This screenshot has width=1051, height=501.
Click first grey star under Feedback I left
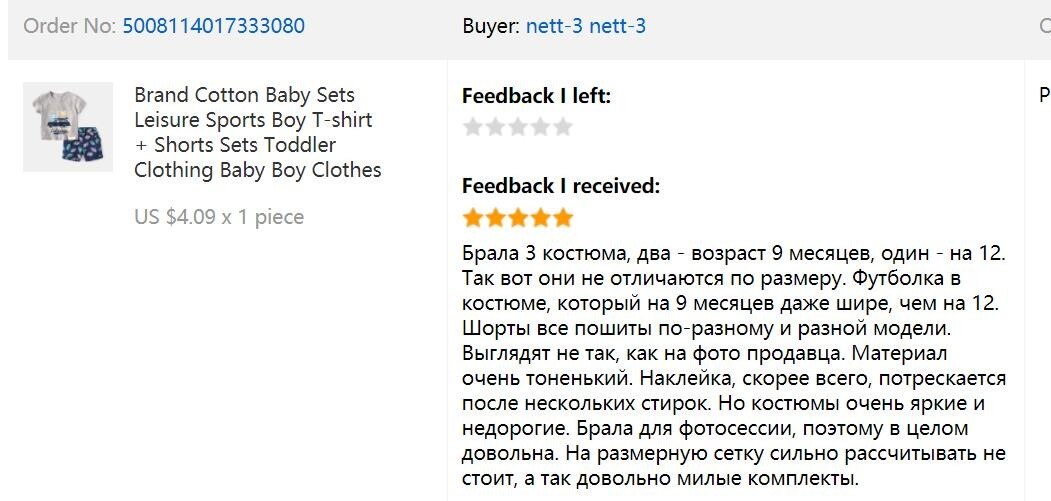[473, 127]
